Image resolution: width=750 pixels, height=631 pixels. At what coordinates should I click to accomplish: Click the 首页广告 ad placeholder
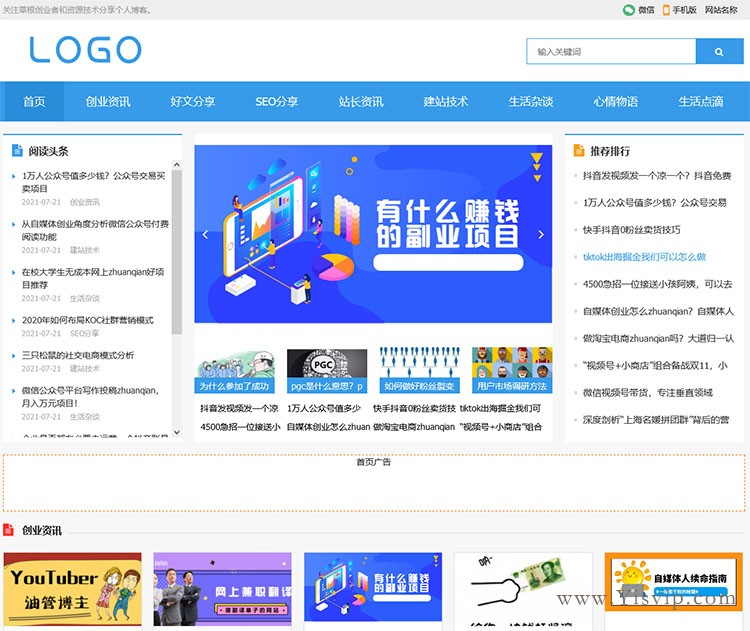pyautogui.click(x=374, y=483)
